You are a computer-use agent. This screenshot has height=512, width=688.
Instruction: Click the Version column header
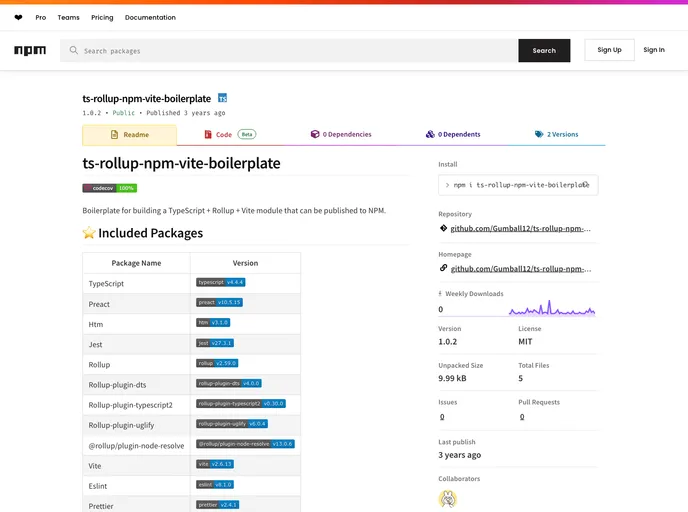pos(245,263)
